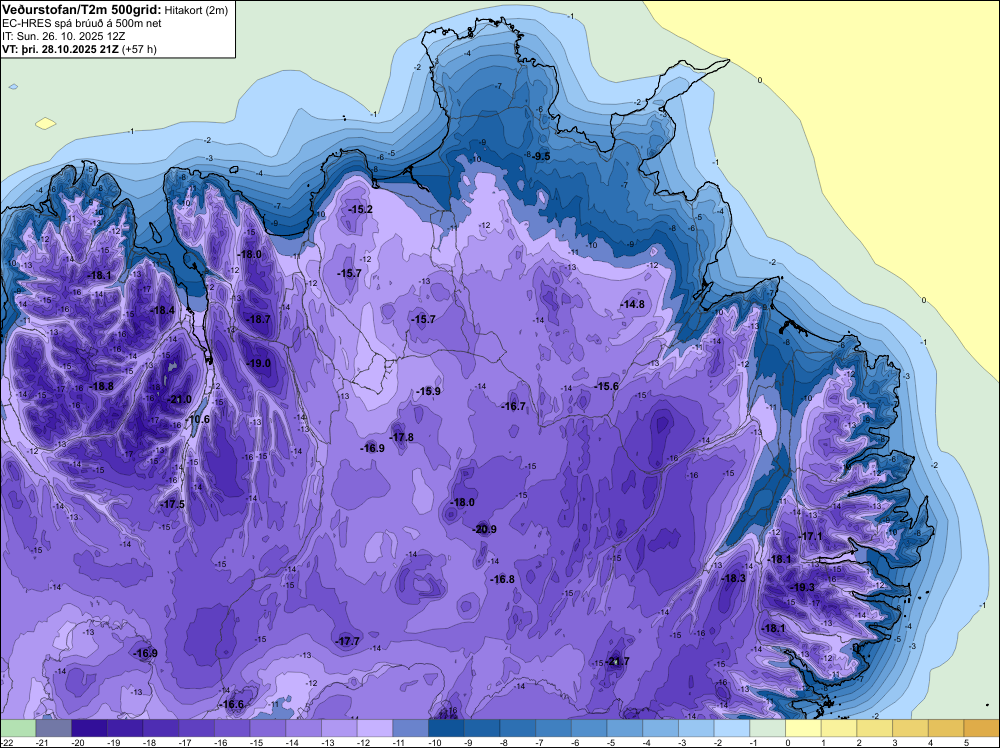Click the 5 orange legend swatch
Viewport: 1000px width, 748px height.
(x=982, y=728)
